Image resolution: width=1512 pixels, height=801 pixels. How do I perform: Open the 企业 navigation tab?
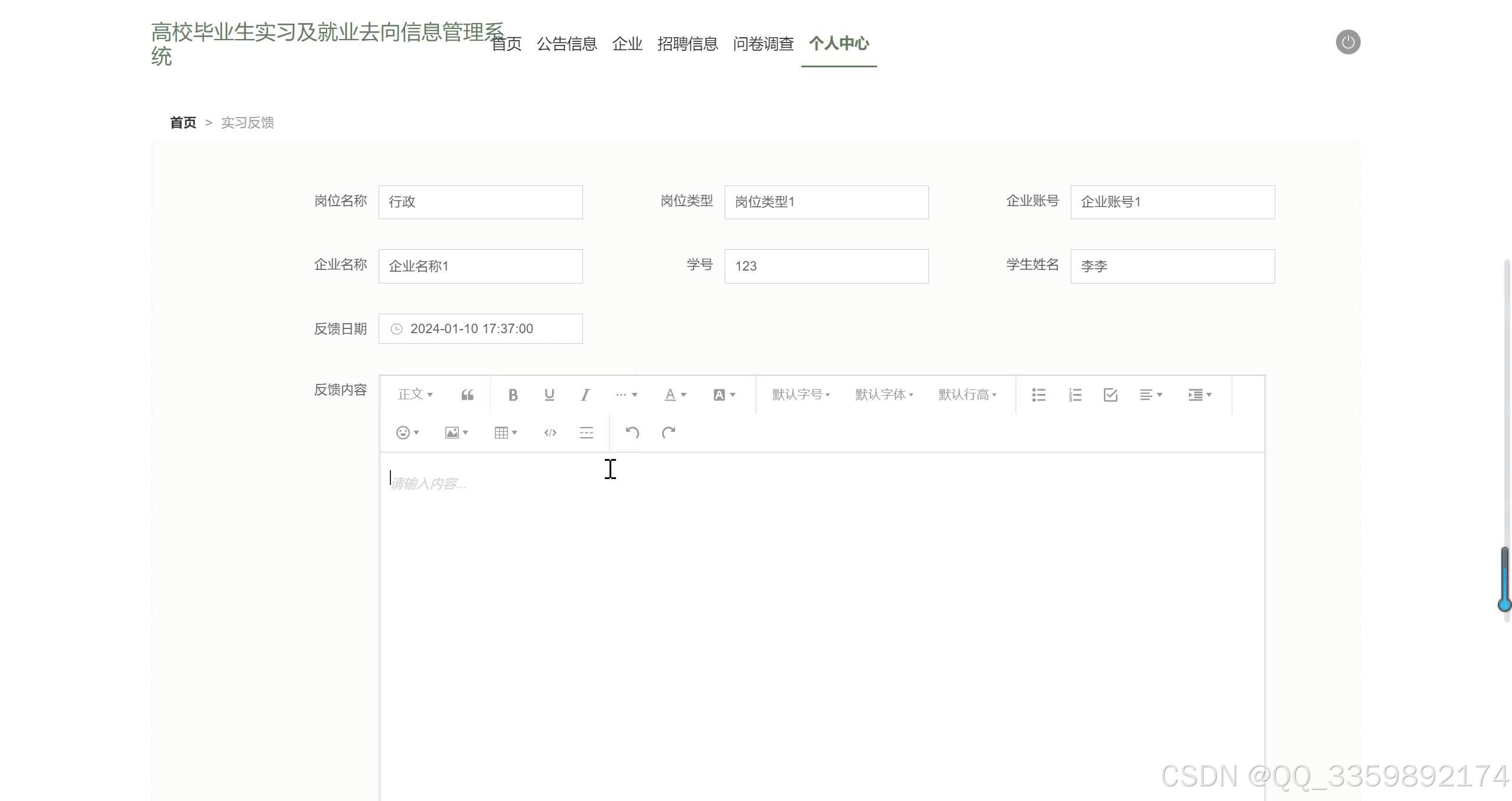627,43
